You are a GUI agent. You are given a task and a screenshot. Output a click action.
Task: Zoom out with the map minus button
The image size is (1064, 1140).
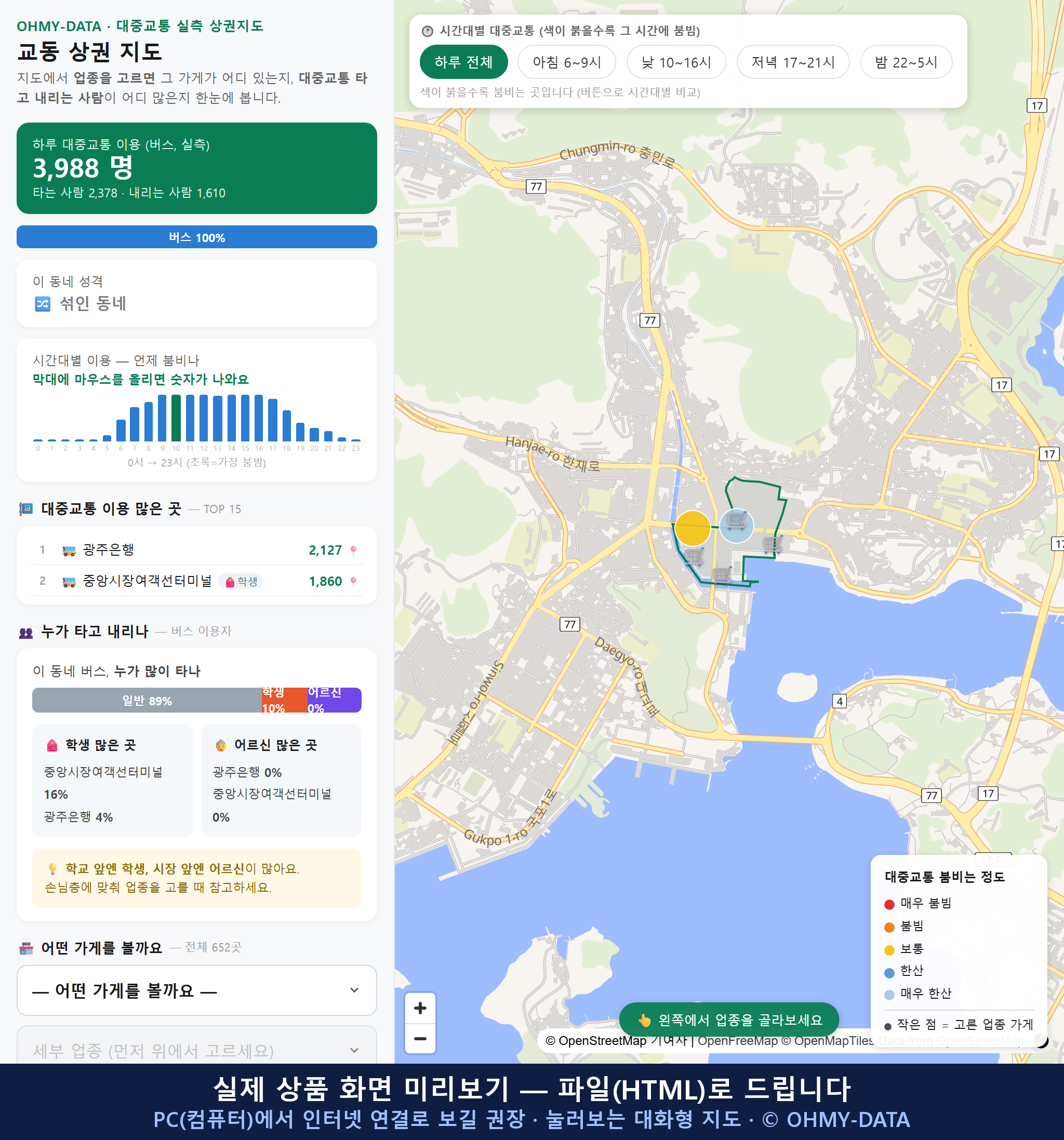point(420,1039)
